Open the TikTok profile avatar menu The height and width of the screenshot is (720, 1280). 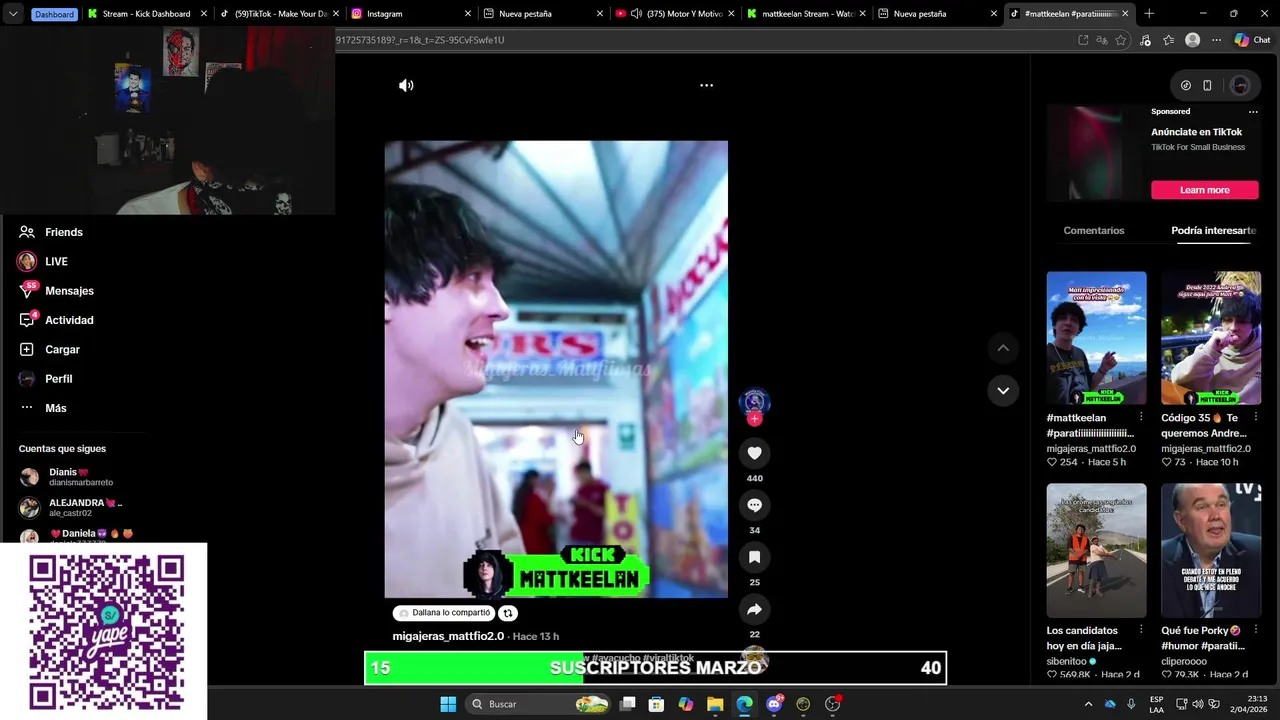tap(1240, 85)
